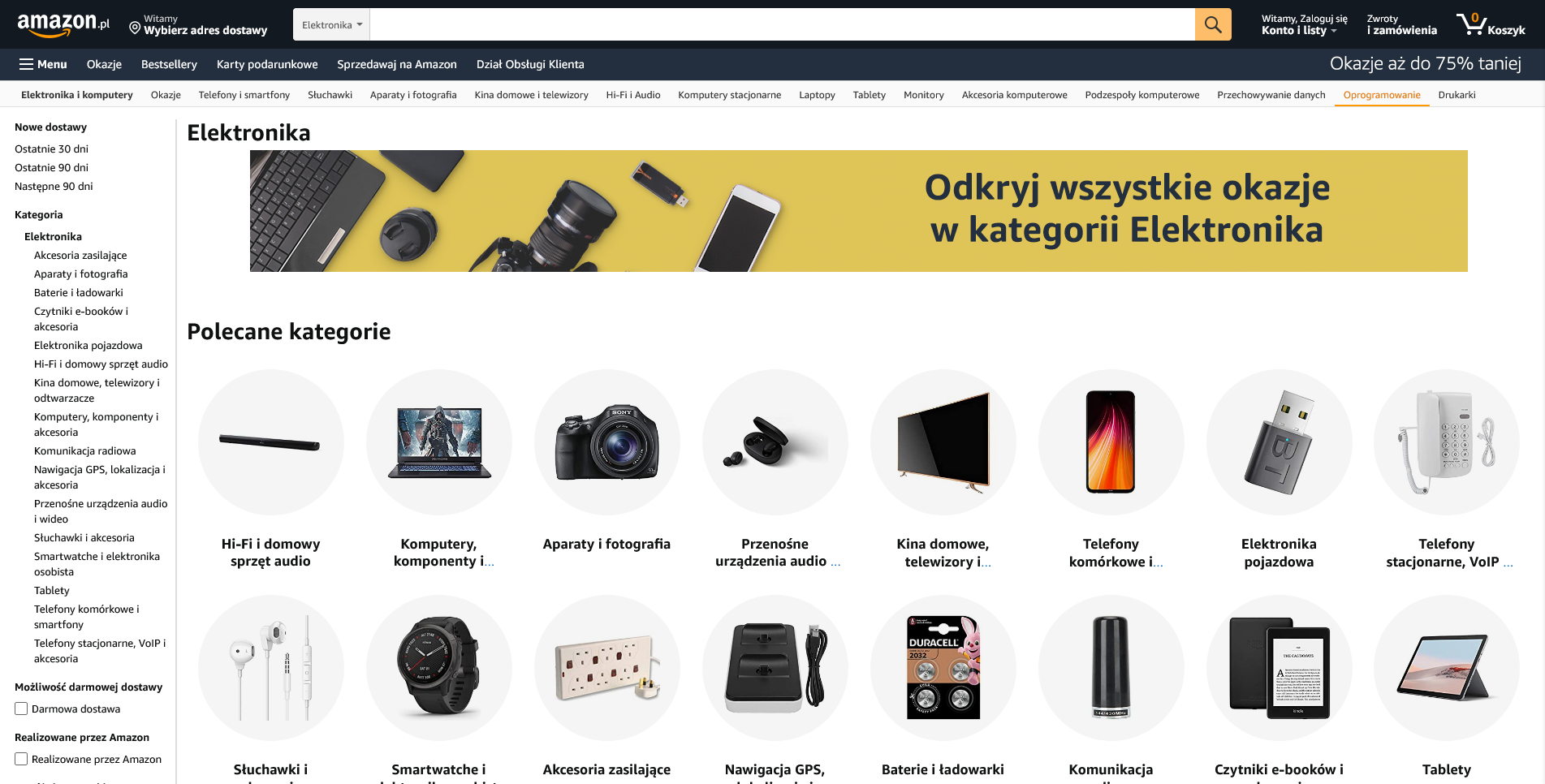1545x784 pixels.
Task: Filter by Ostatnie 30 dni
Action: tap(51, 149)
